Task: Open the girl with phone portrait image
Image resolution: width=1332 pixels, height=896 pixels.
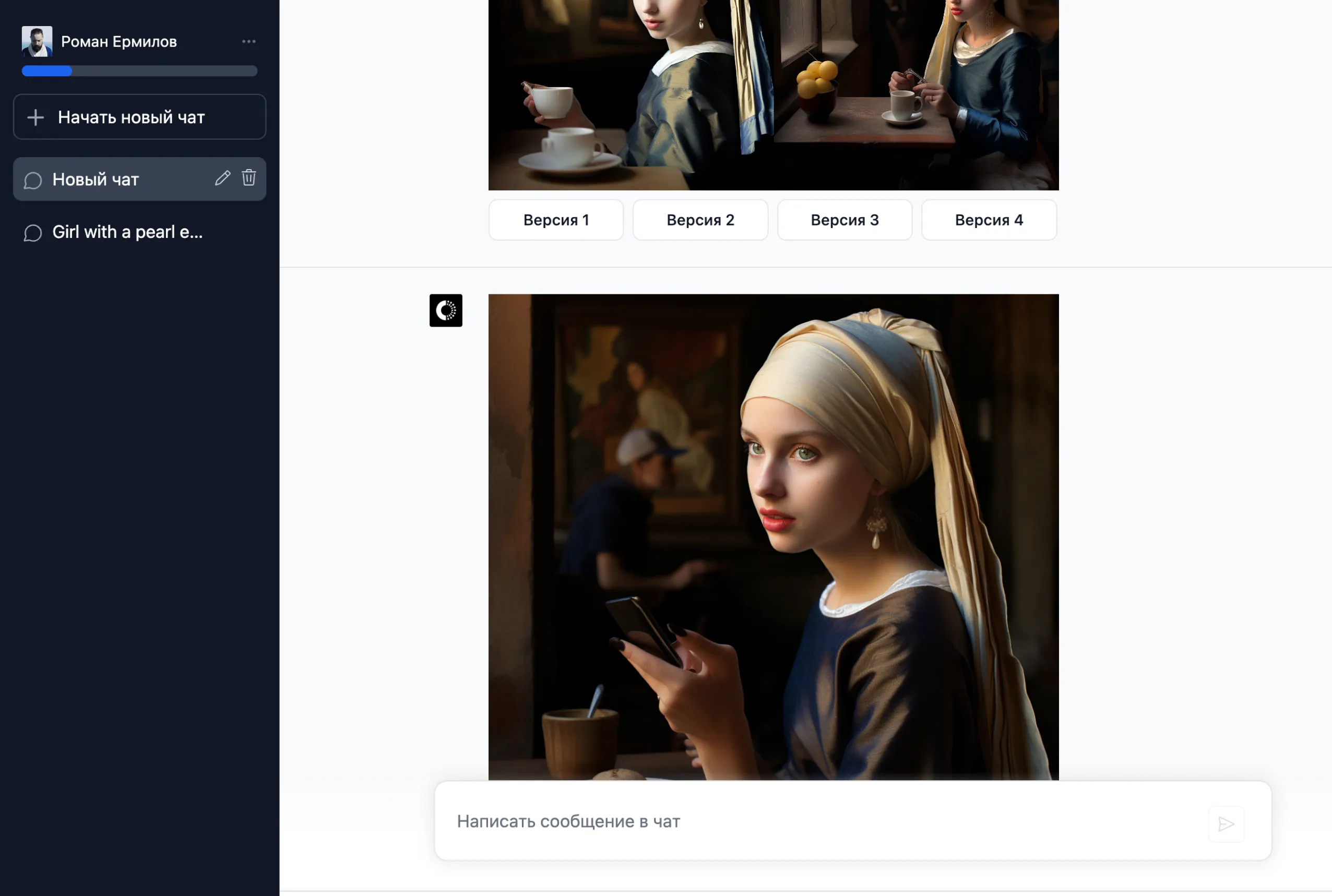Action: [773, 537]
